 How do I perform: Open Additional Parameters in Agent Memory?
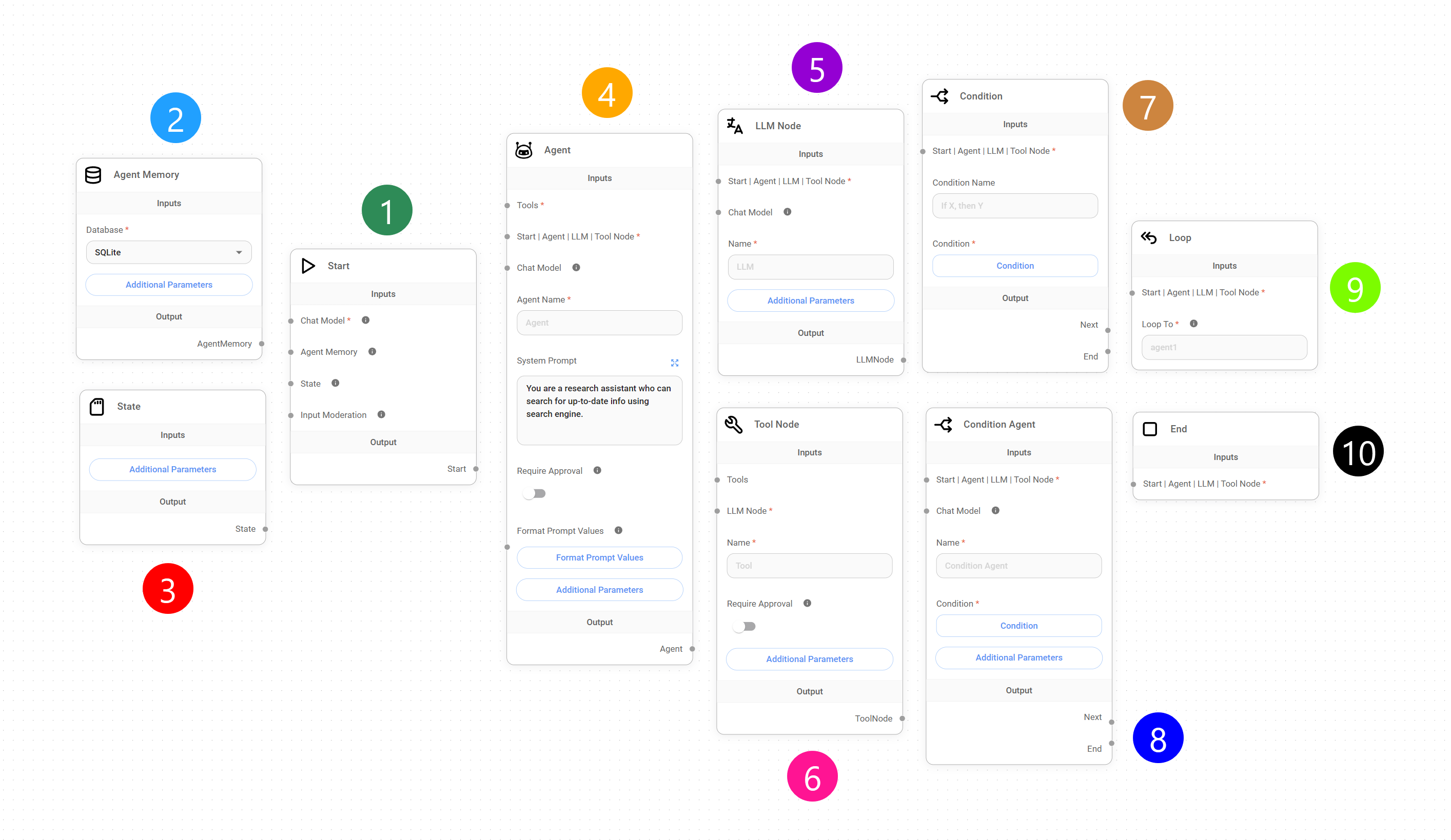(169, 285)
